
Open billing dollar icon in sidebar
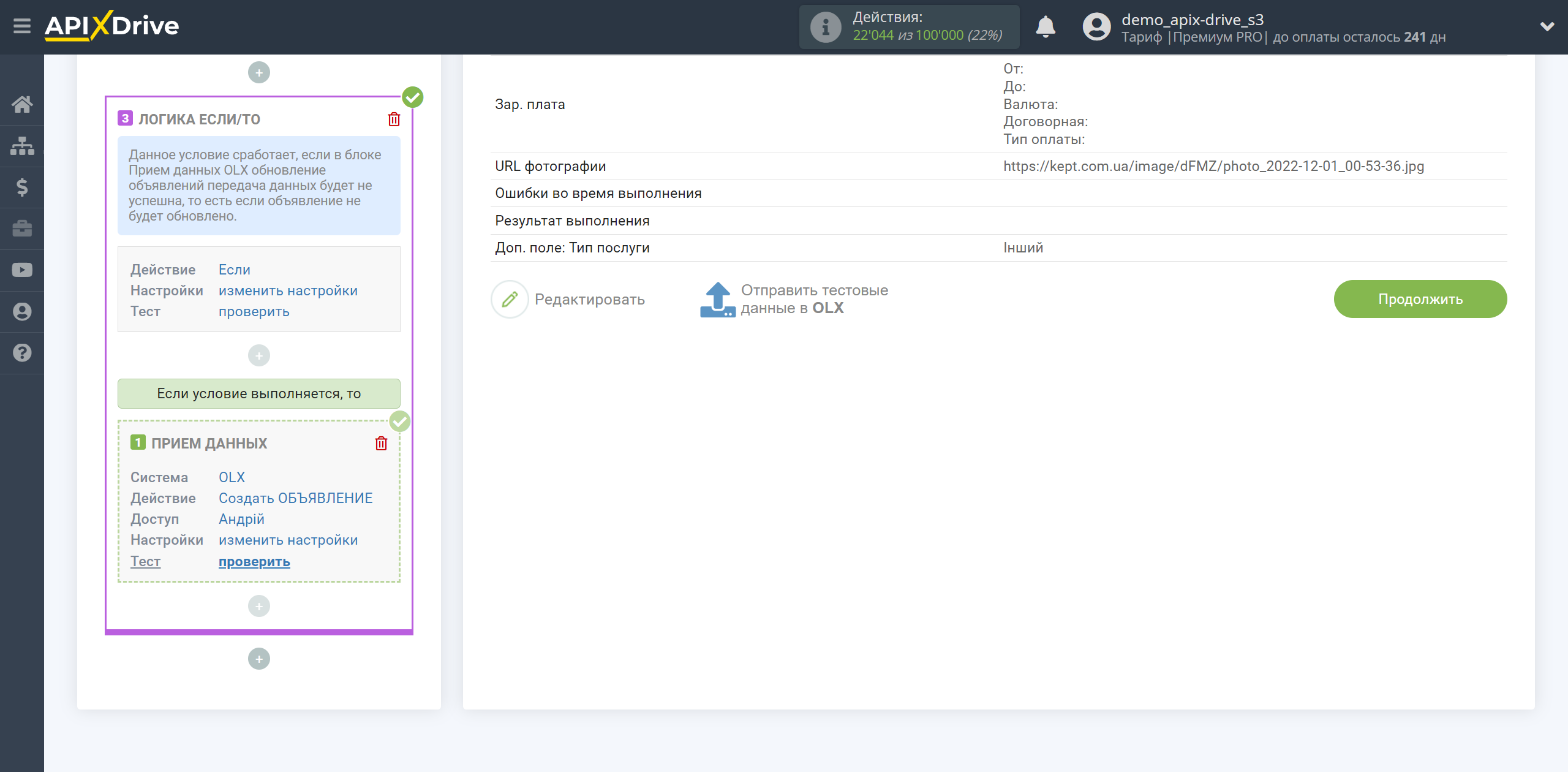[x=22, y=187]
